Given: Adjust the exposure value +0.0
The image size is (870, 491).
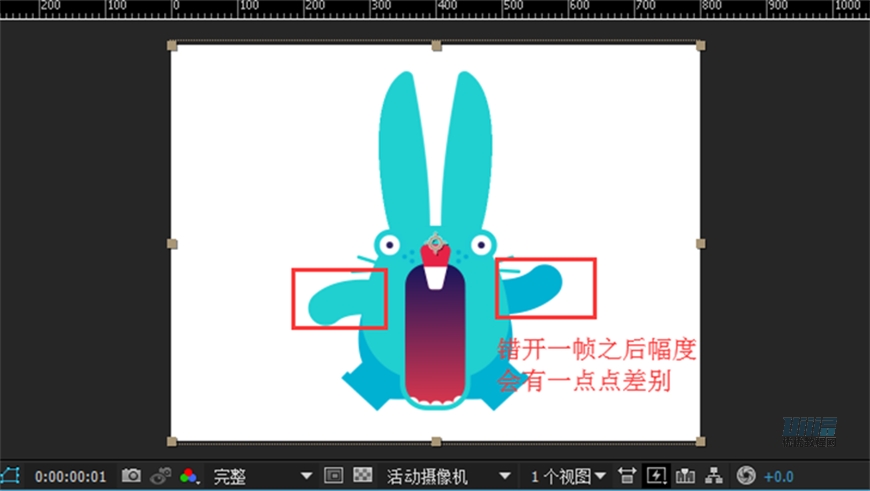Looking at the screenshot, I should (778, 477).
